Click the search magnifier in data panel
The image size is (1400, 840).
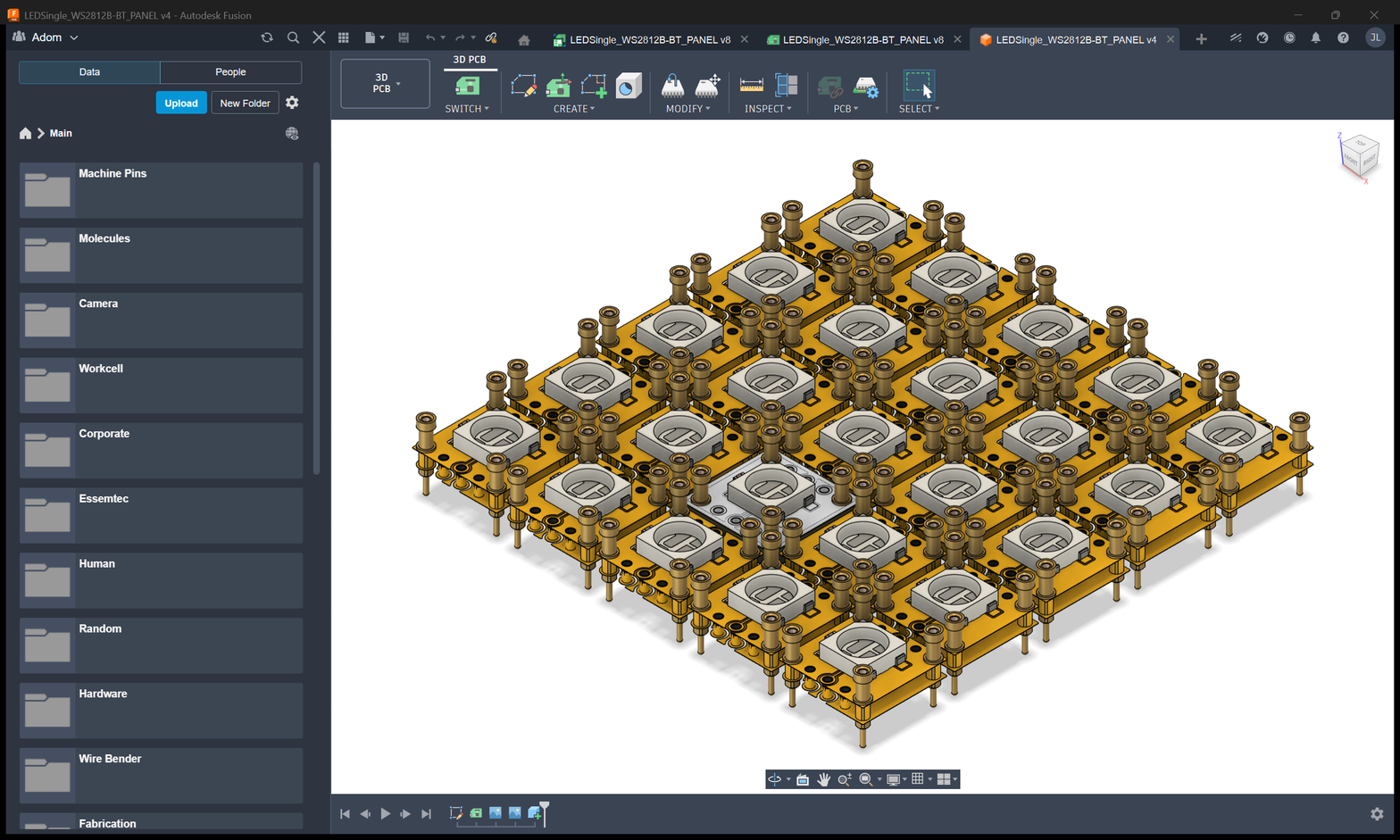[293, 37]
